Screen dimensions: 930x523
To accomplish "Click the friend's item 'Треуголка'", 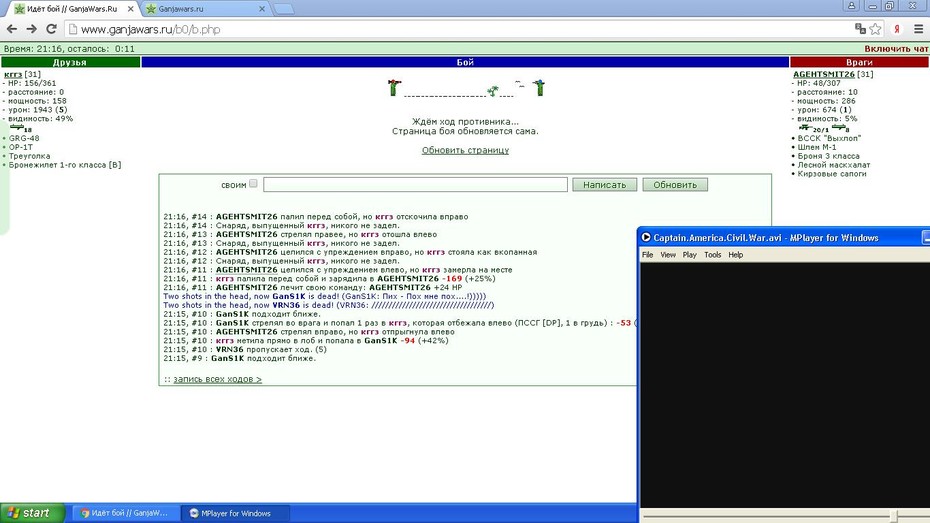I will click(29, 156).
